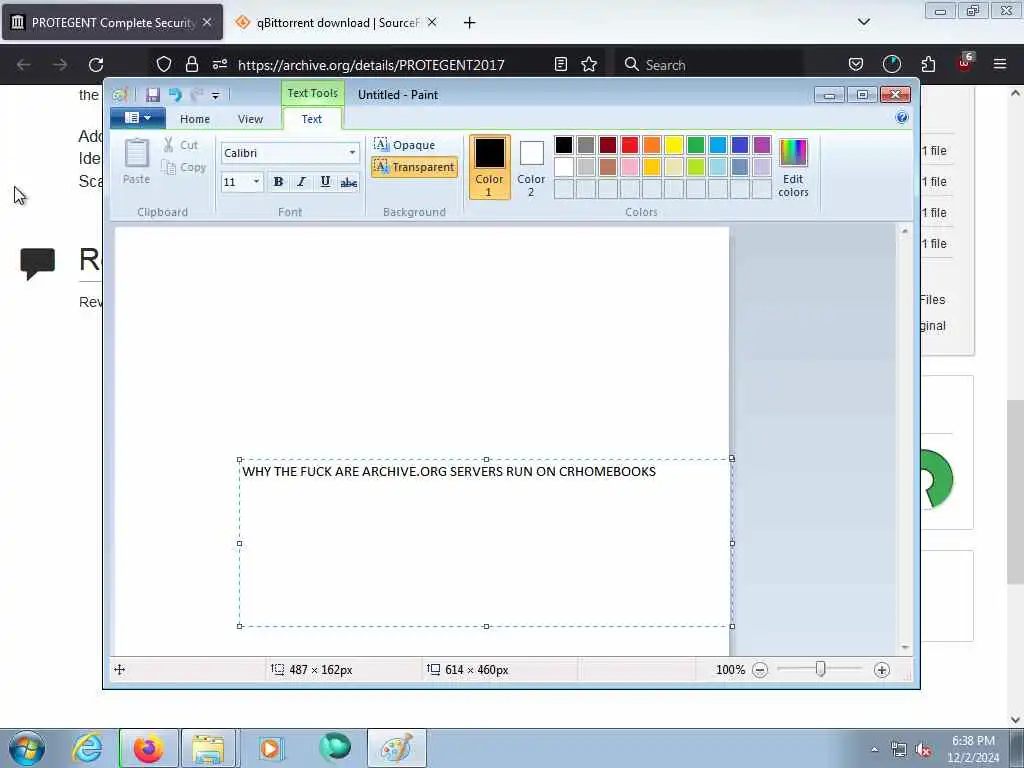Open Windows Explorer folder from taskbar

(208, 748)
